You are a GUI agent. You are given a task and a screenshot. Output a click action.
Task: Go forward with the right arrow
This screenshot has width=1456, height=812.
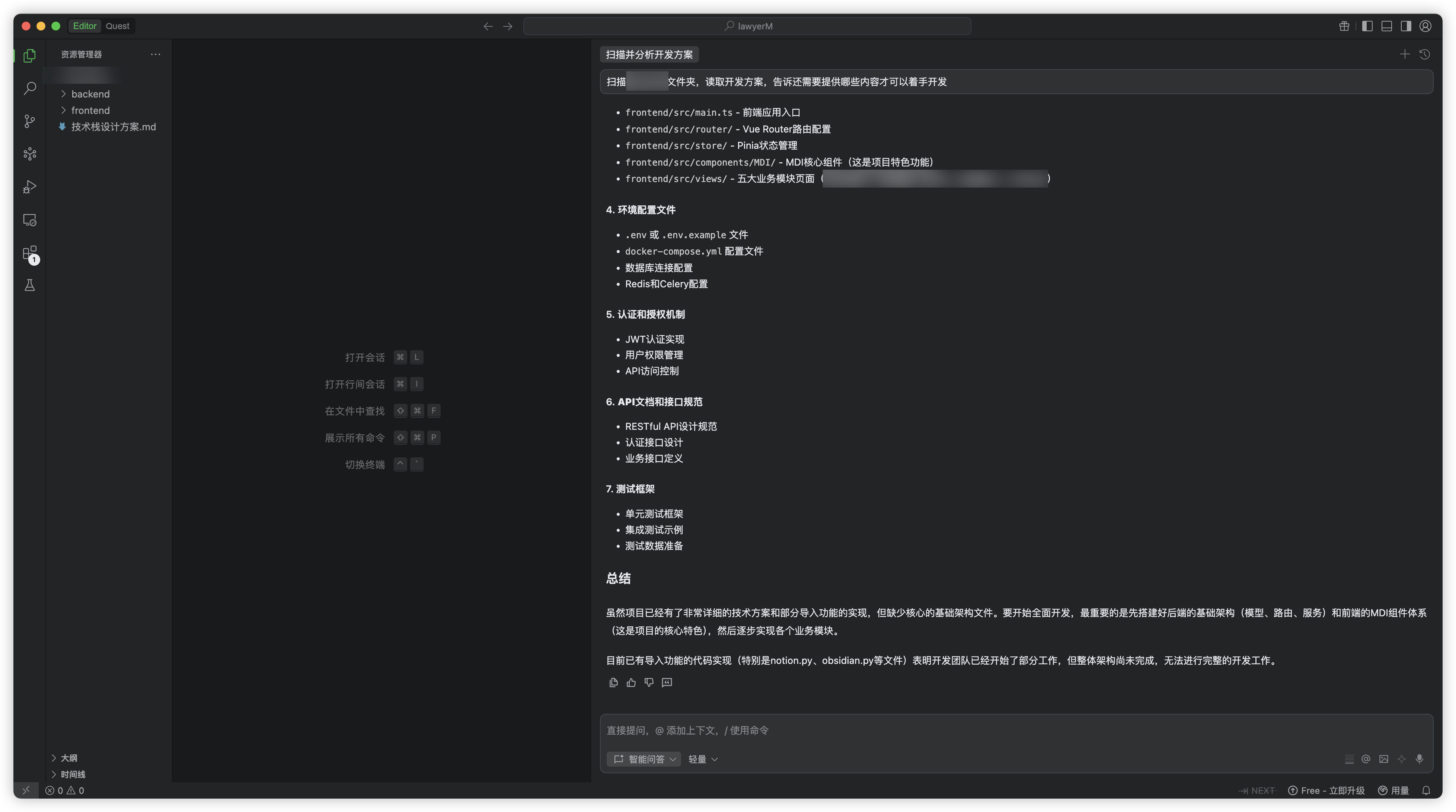coord(508,26)
